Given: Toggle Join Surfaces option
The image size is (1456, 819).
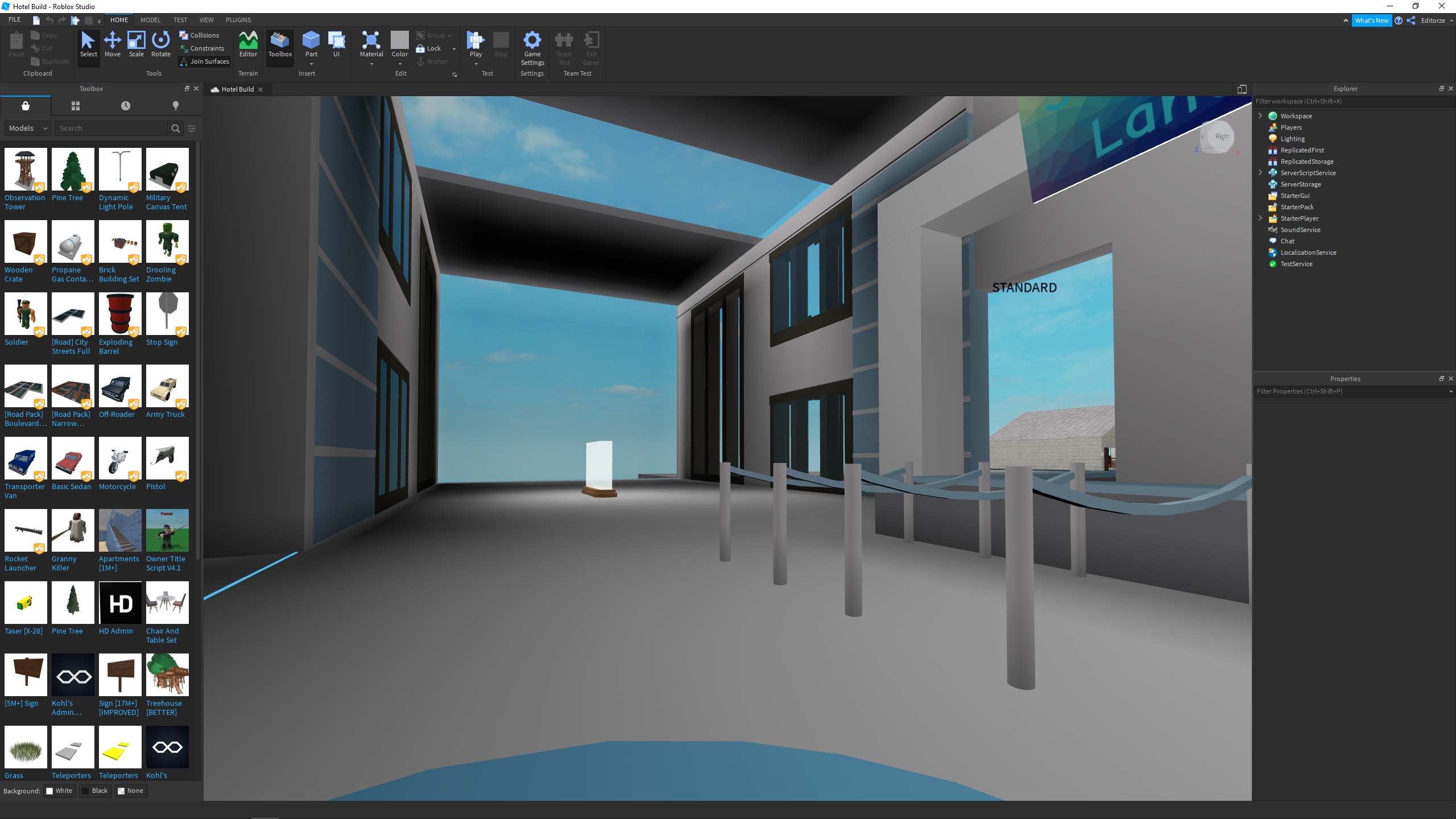Looking at the screenshot, I should tap(205, 61).
